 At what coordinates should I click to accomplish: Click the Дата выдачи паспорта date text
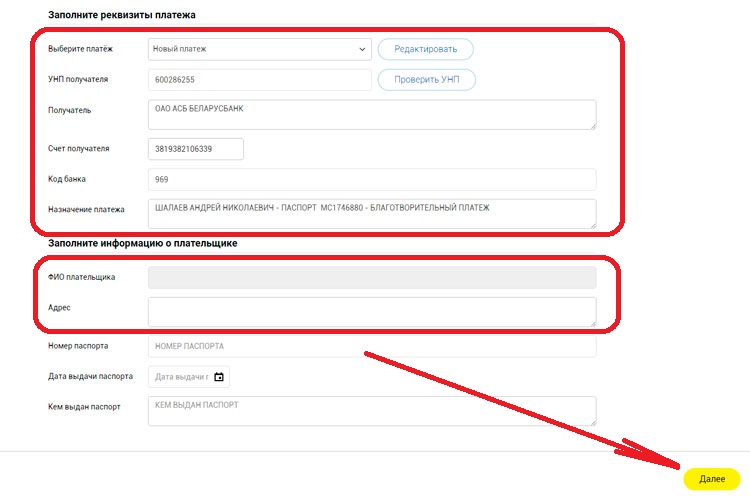click(x=180, y=377)
